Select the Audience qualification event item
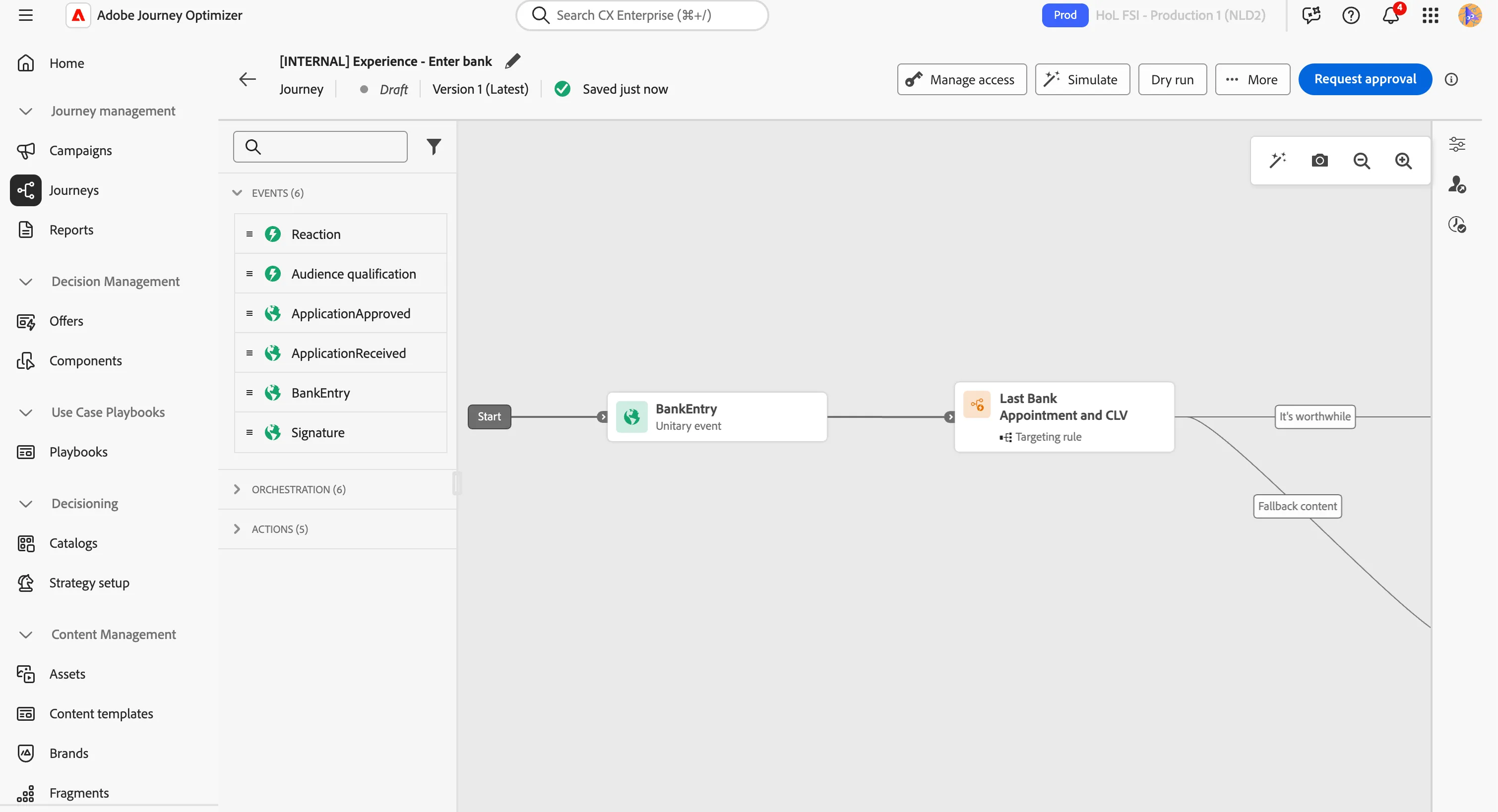This screenshot has width=1498, height=812. (340, 274)
